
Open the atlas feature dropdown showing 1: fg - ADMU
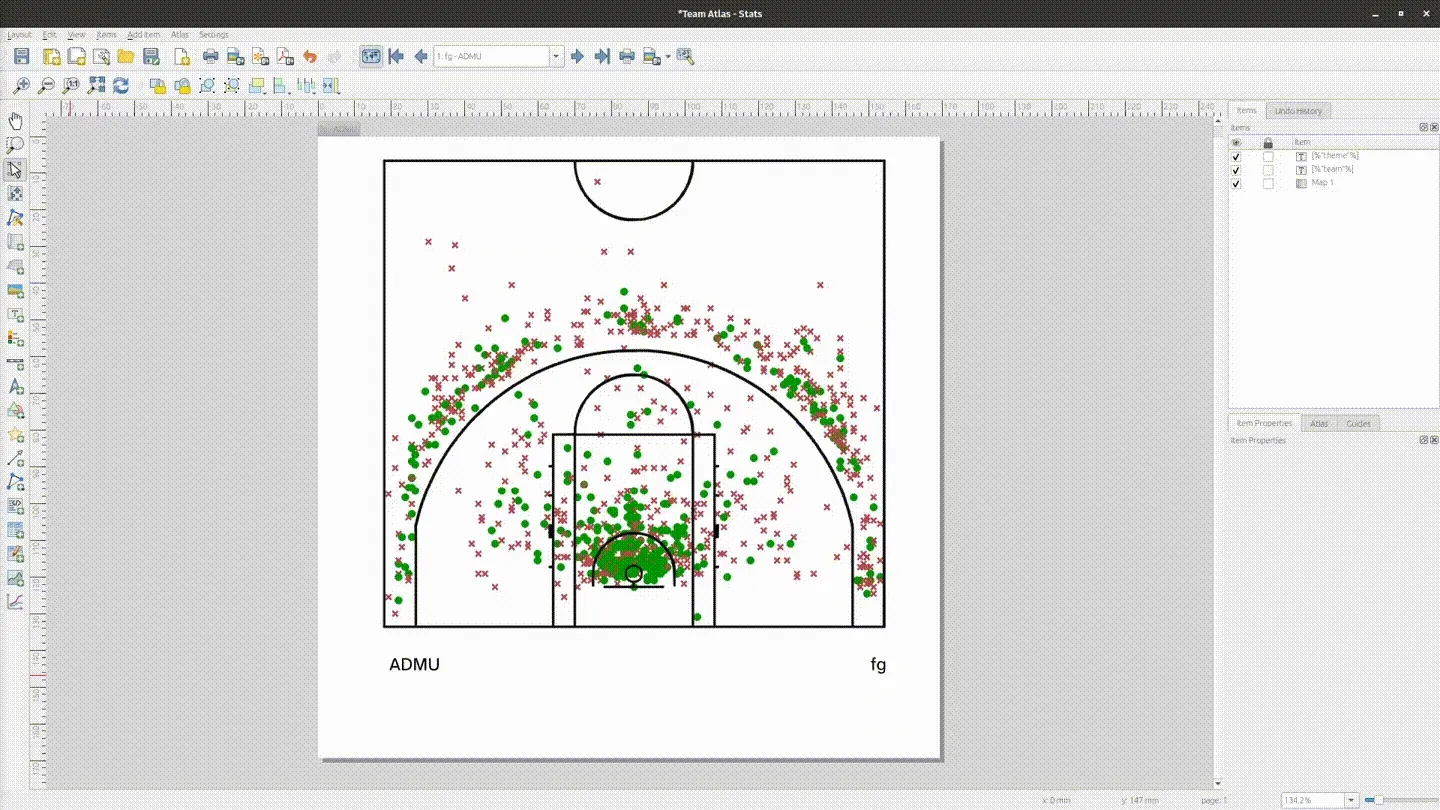pyautogui.click(x=556, y=56)
